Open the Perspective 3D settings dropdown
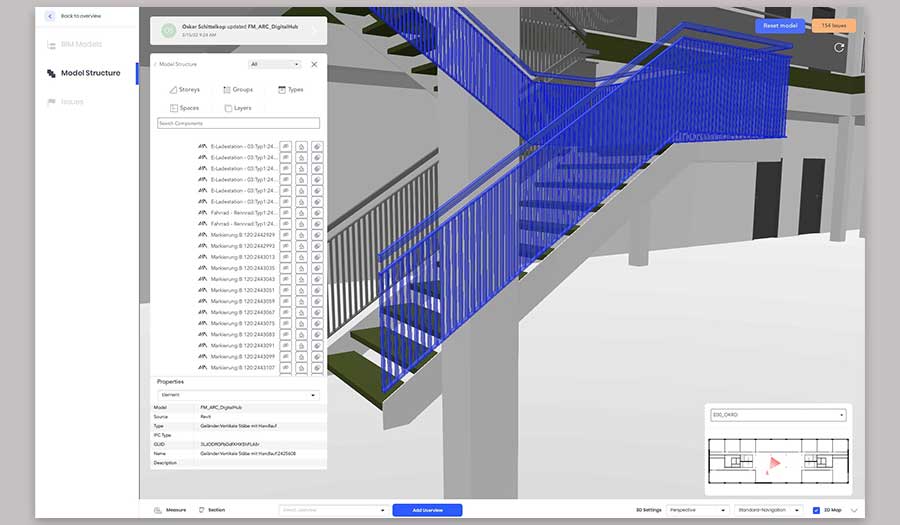The height and width of the screenshot is (525, 900). 697,510
